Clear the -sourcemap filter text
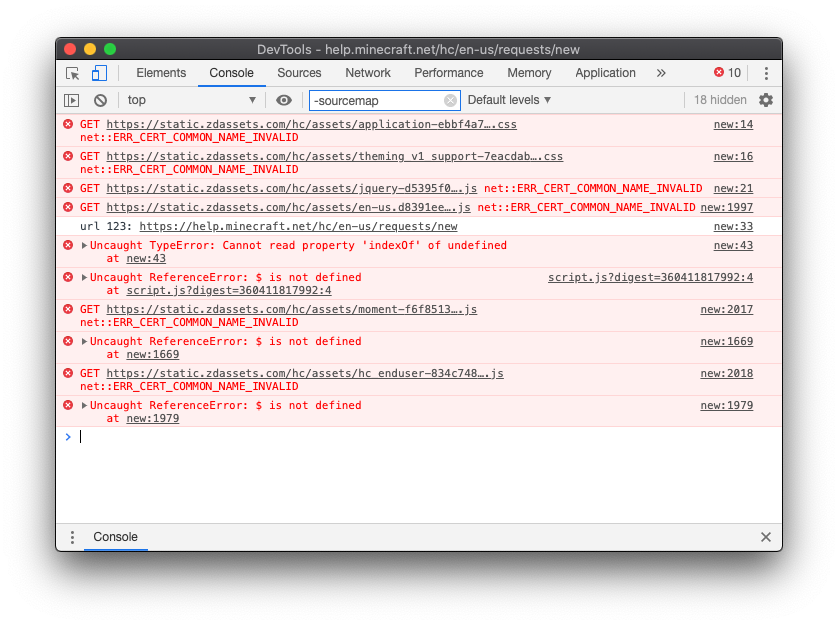The image size is (838, 625). click(x=451, y=100)
